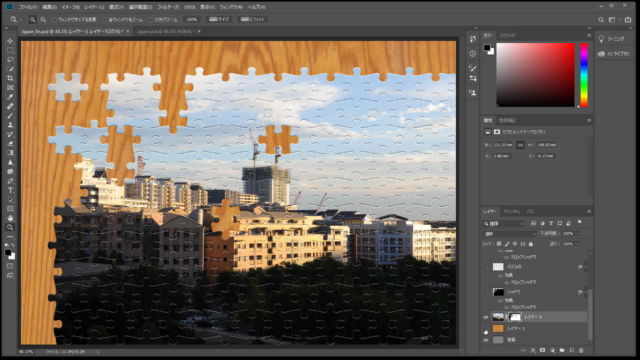Open the イメージ menu
This screenshot has width=640, height=360.
pos(71,7)
